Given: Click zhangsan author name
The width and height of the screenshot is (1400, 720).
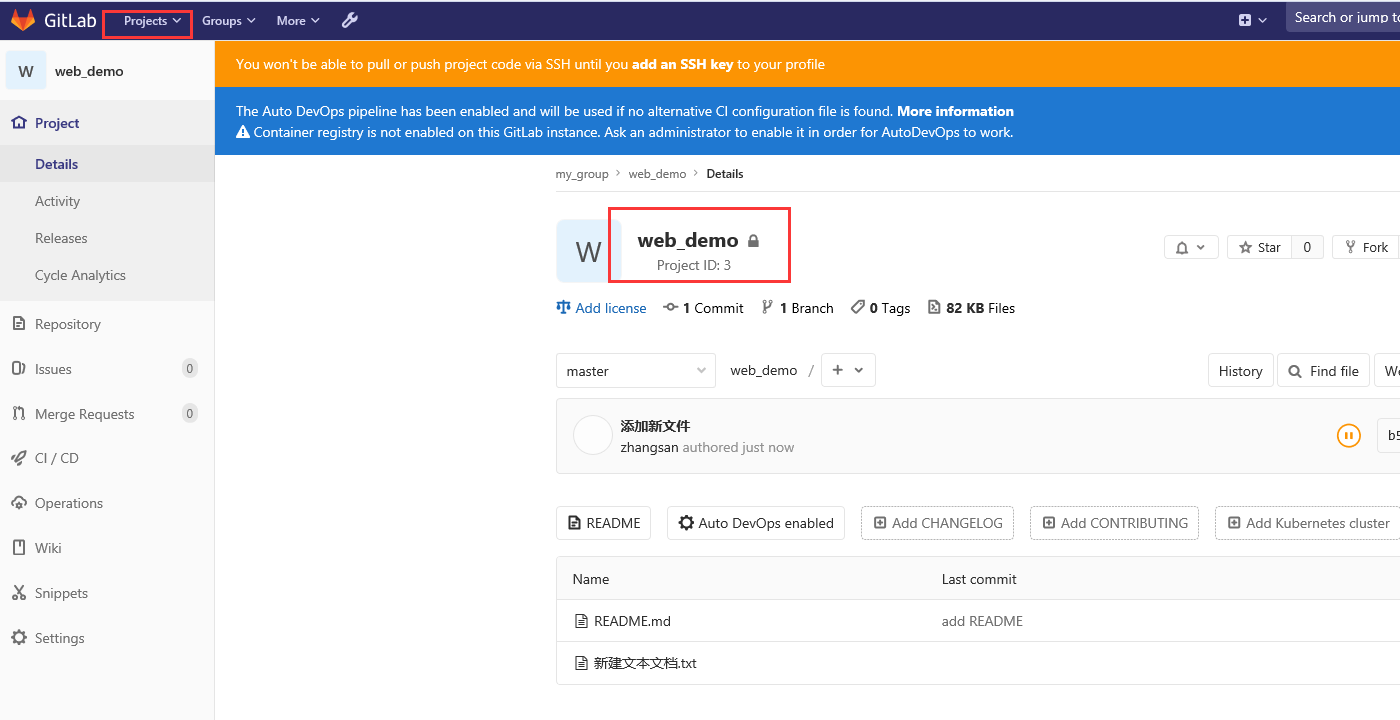Looking at the screenshot, I should click(649, 448).
